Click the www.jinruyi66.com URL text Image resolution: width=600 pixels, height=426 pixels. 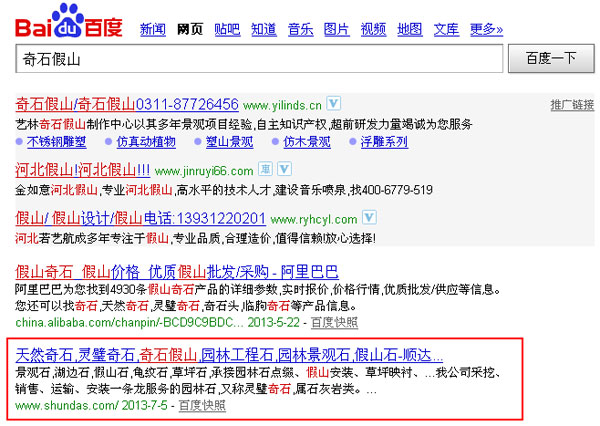pyautogui.click(x=204, y=171)
